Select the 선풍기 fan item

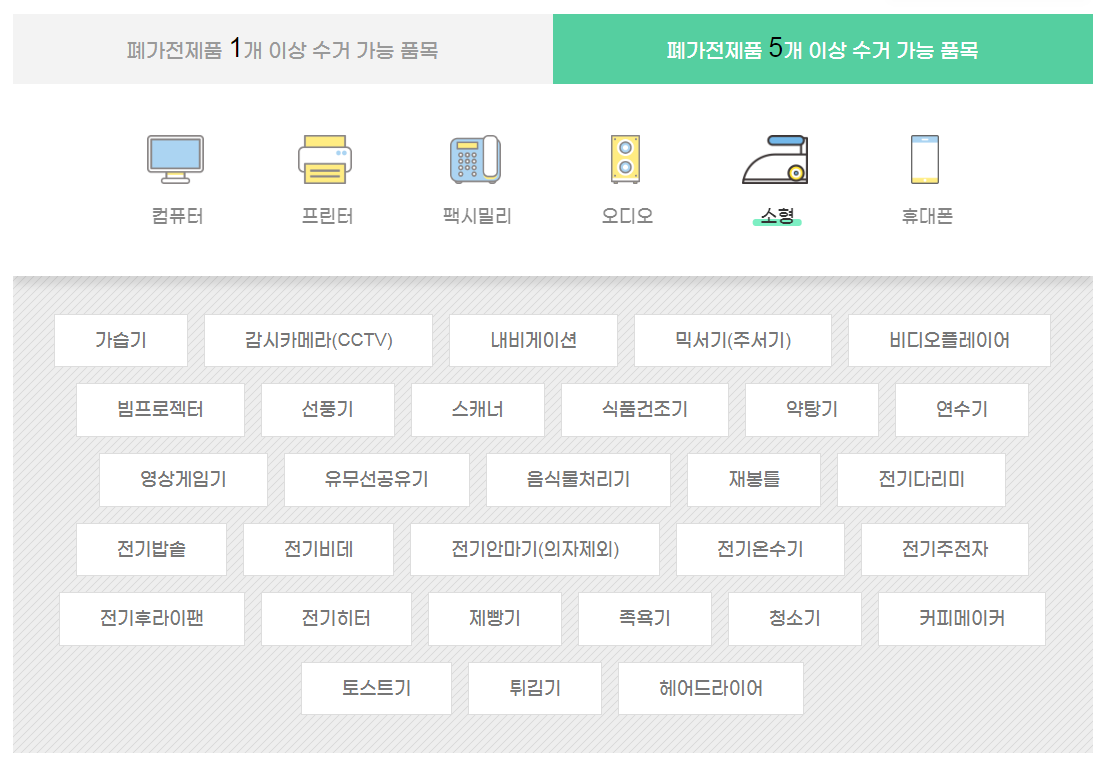pos(328,410)
